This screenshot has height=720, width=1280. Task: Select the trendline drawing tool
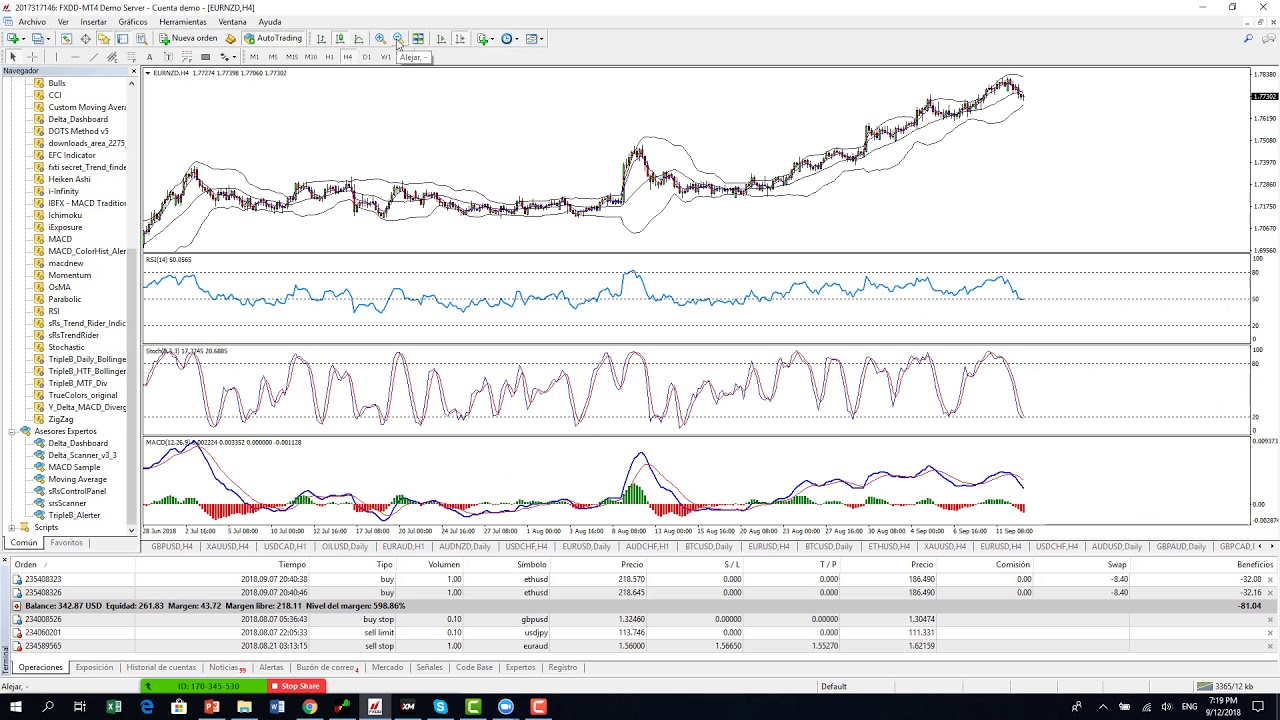(94, 57)
